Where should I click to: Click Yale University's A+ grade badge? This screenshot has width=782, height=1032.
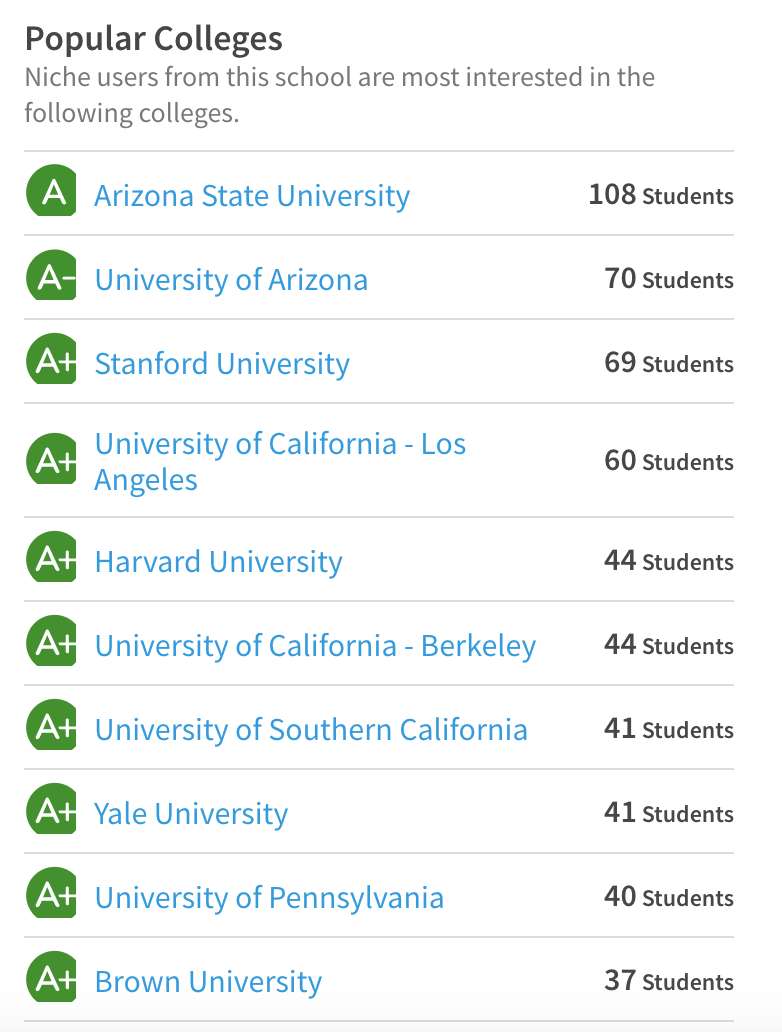(x=51, y=811)
